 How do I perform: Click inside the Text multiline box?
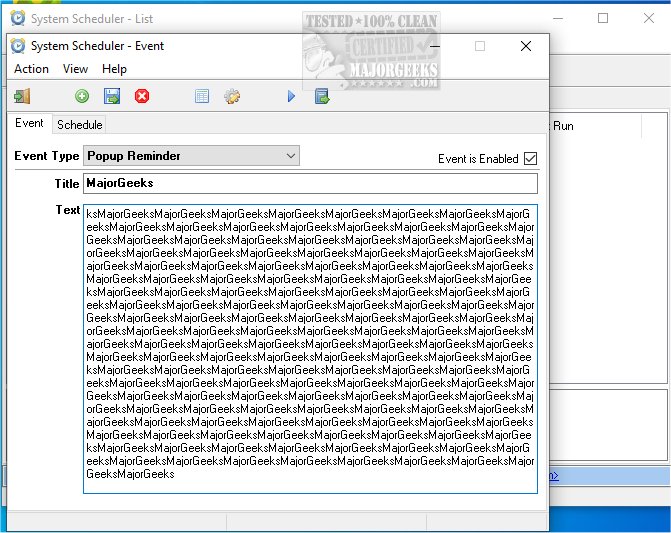coord(310,349)
